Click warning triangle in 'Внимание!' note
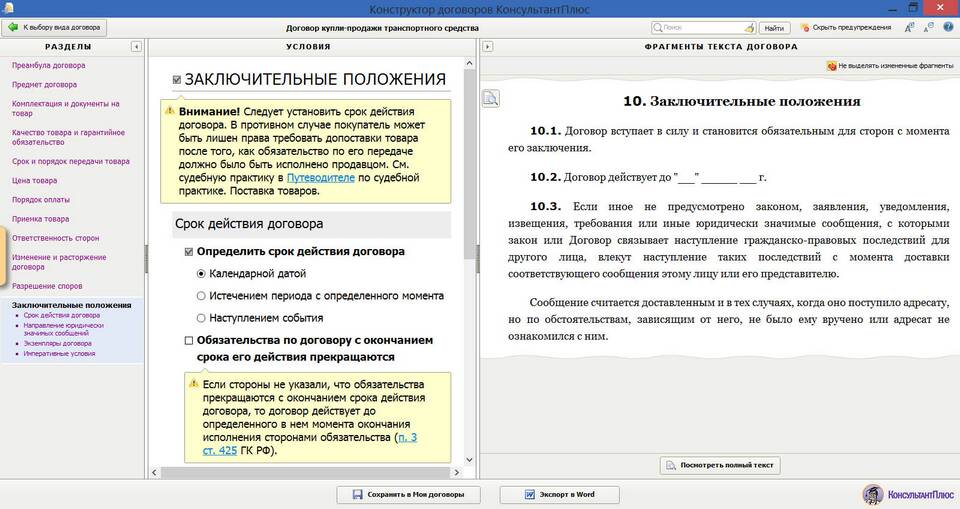The height and width of the screenshot is (509, 960). pyautogui.click(x=170, y=111)
